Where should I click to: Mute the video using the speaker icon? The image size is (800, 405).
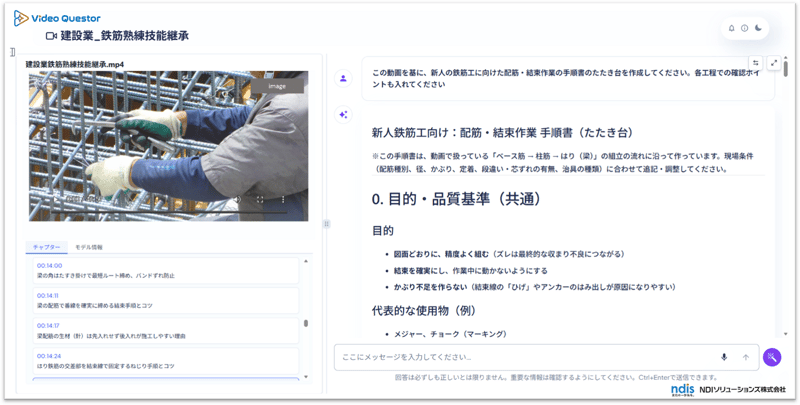click(237, 199)
